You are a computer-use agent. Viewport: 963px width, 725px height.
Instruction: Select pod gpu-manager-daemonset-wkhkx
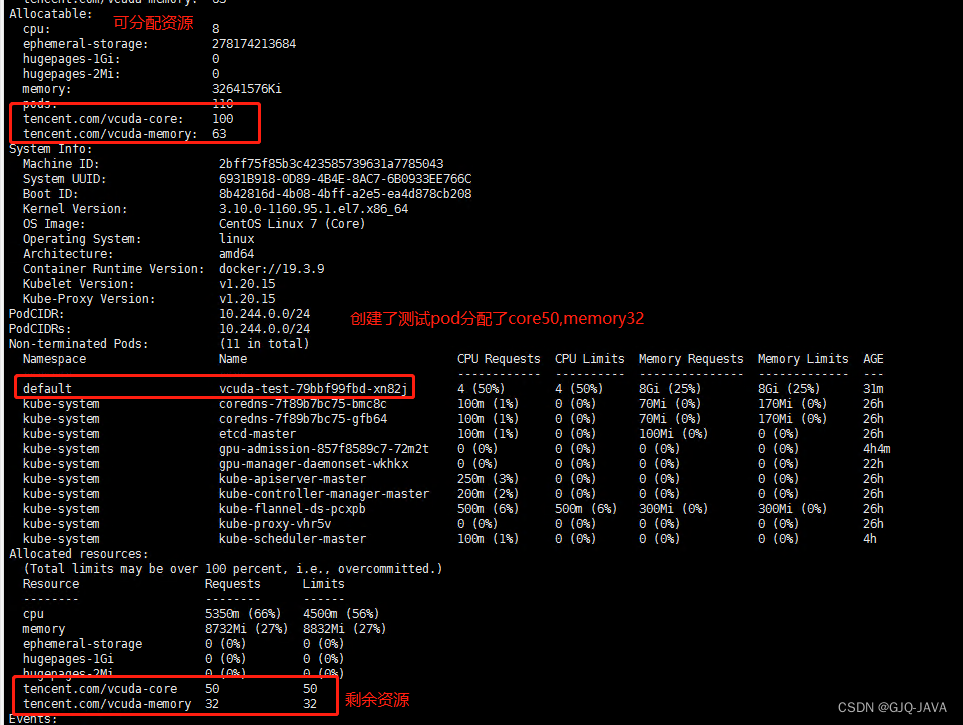[x=313, y=463]
